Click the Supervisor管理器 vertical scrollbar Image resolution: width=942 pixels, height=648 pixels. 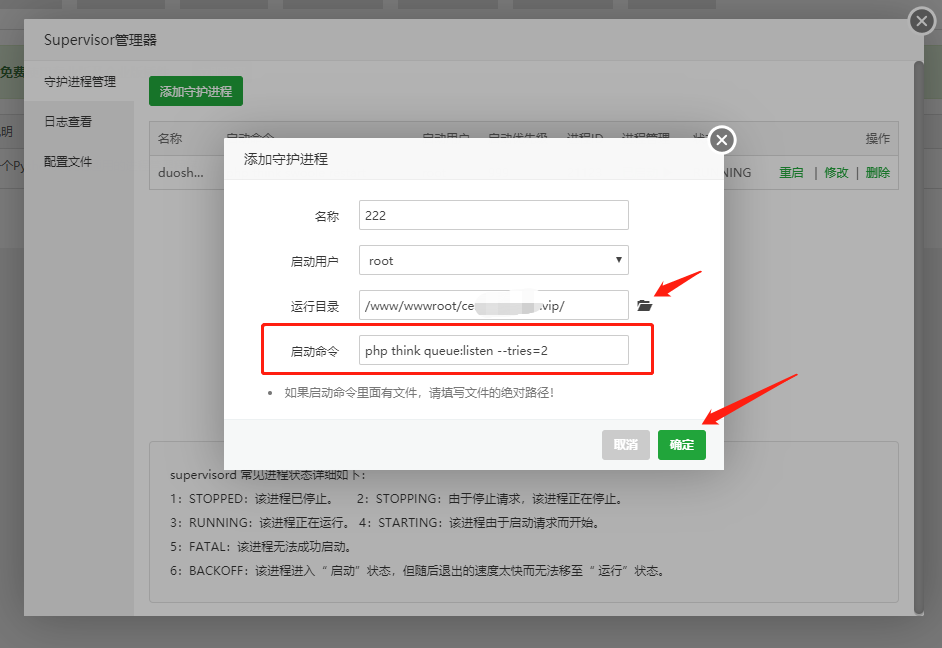[919, 336]
